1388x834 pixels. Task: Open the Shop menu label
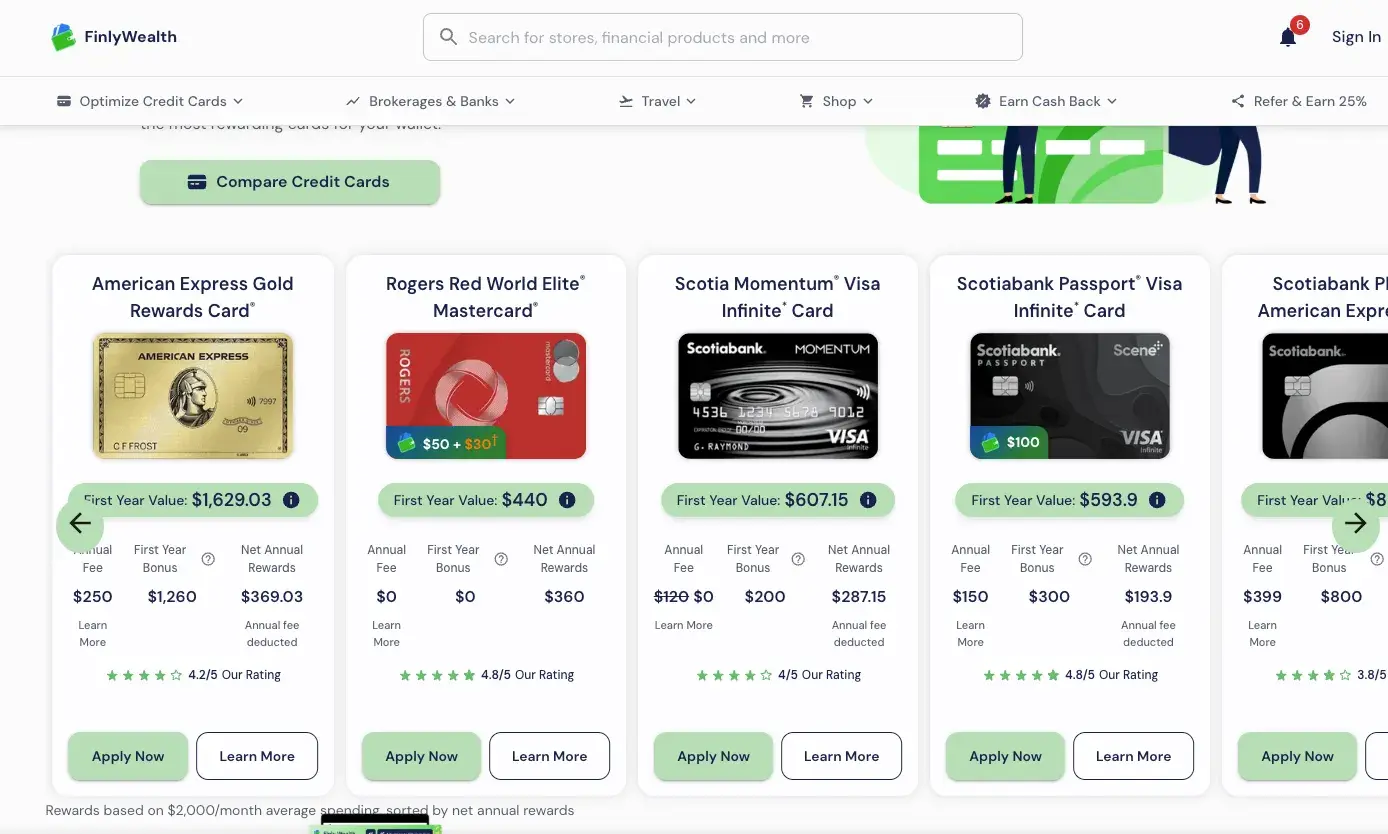839,101
